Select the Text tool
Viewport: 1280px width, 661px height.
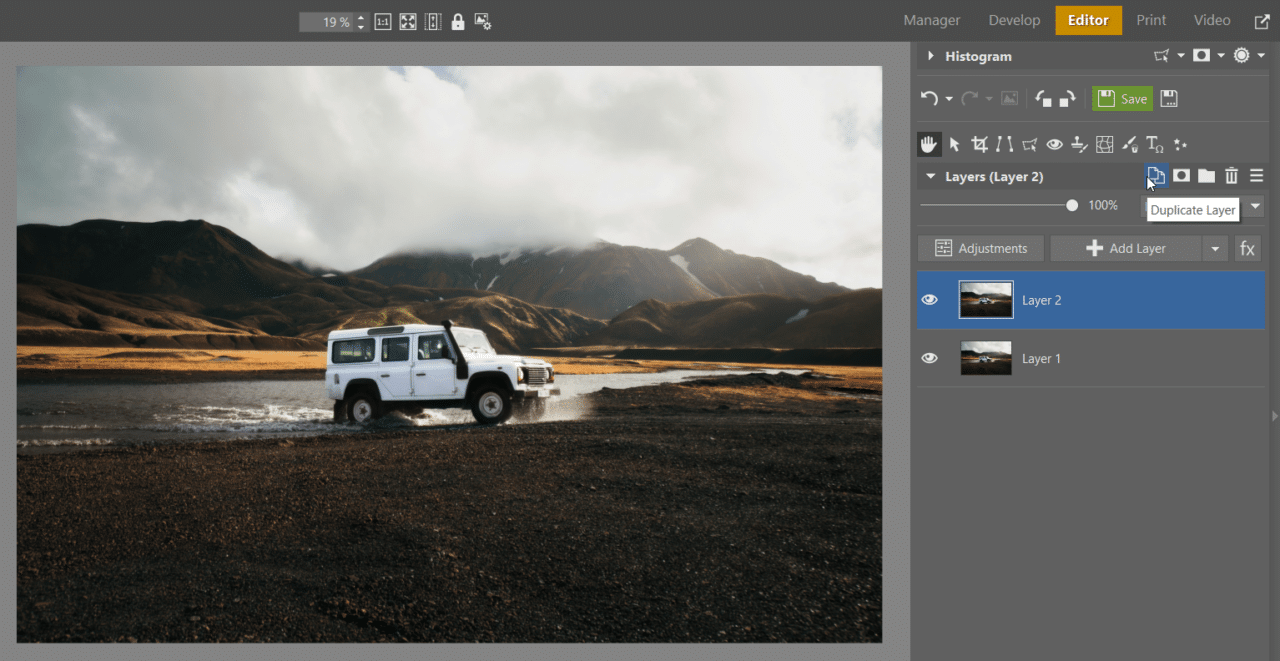(1153, 144)
